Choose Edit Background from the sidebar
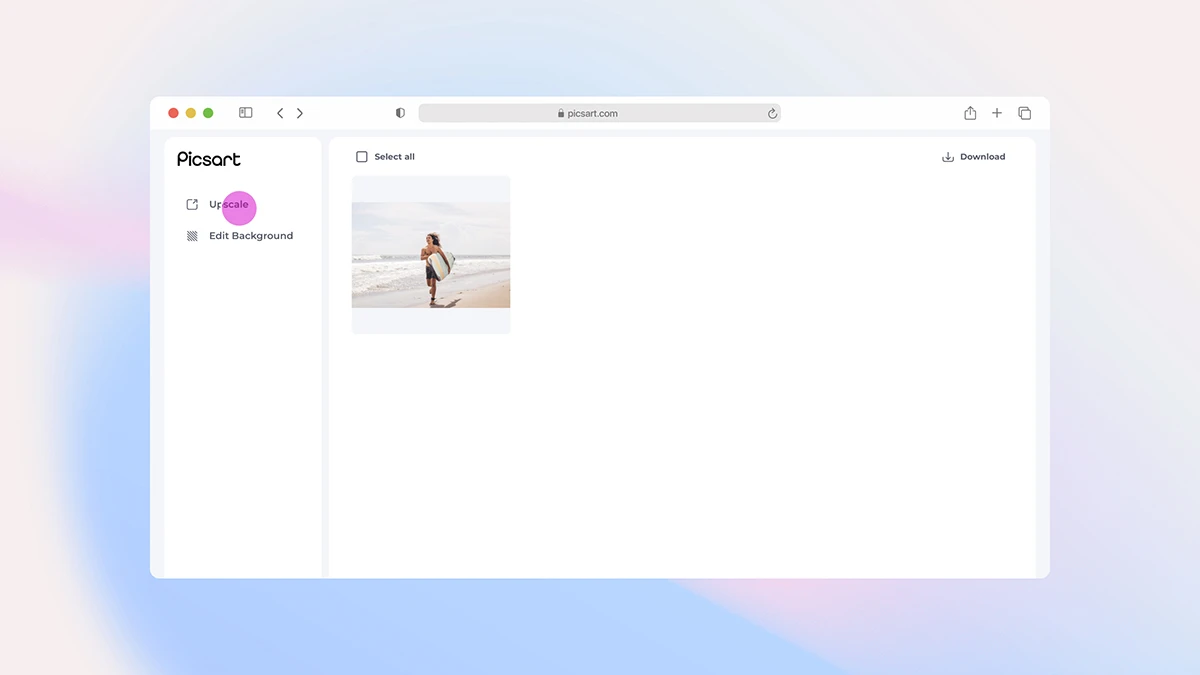Viewport: 1200px width, 675px height. click(250, 236)
